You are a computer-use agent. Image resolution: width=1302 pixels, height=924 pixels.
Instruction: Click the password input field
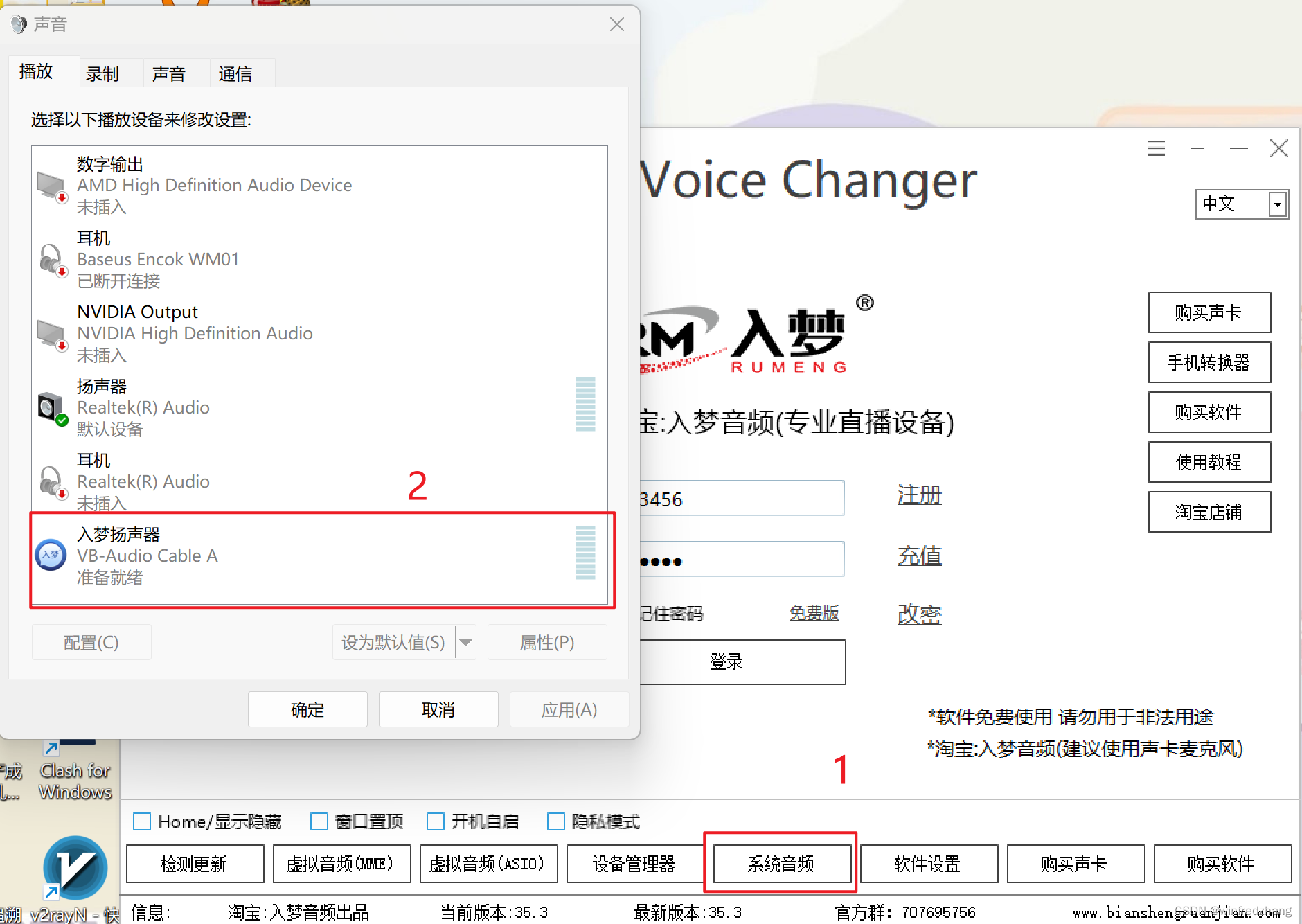(x=742, y=560)
